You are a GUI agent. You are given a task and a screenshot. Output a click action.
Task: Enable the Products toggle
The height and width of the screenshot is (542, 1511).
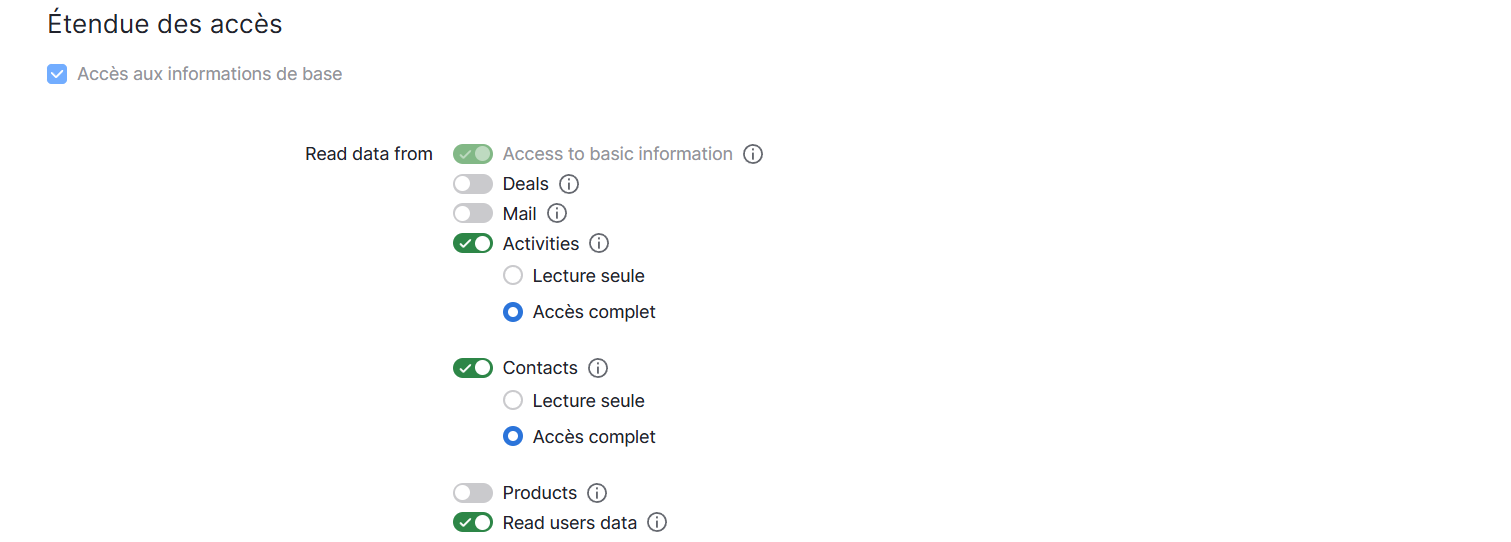pos(473,493)
